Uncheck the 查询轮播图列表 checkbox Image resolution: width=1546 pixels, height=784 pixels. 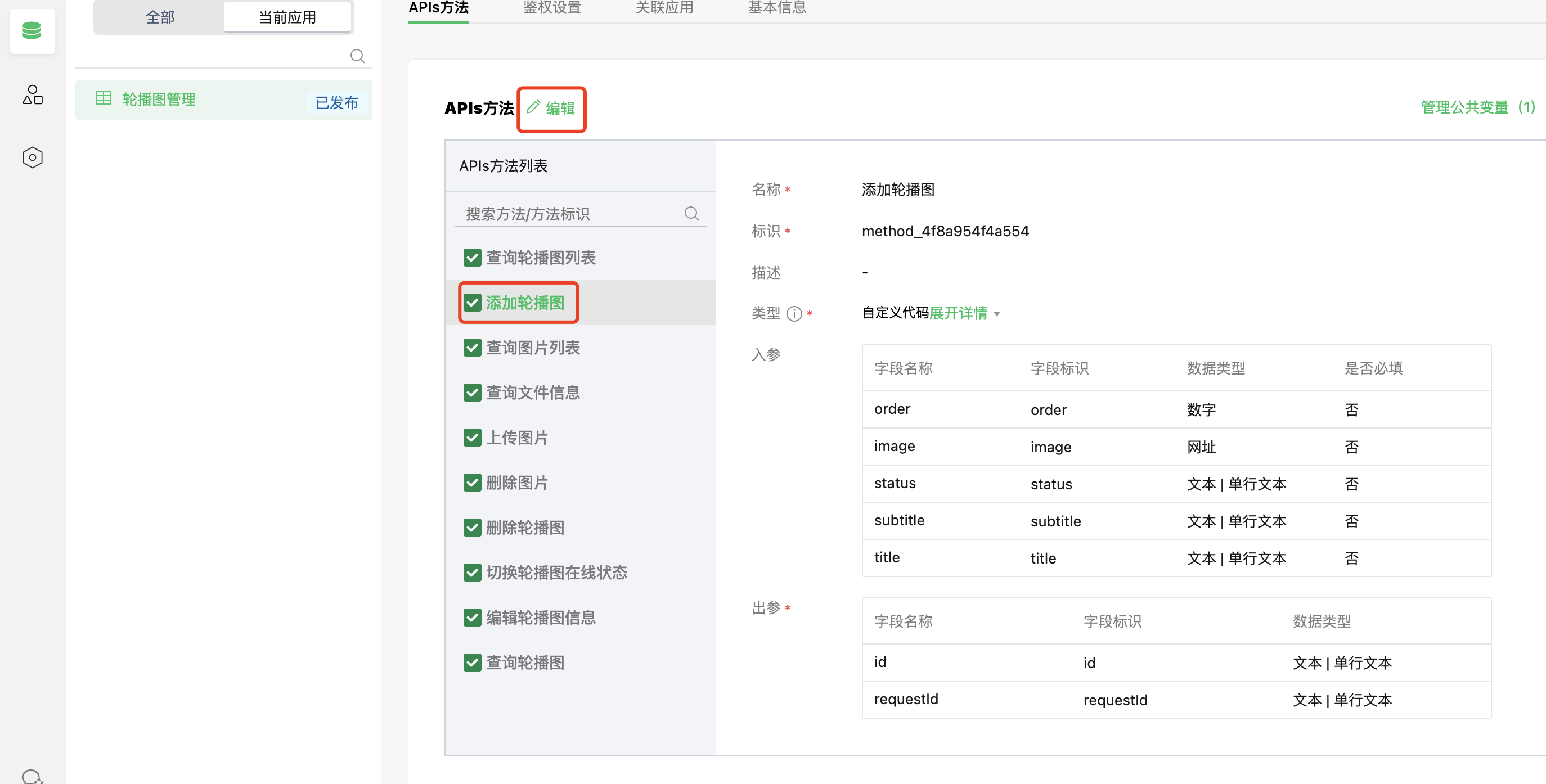(x=473, y=258)
